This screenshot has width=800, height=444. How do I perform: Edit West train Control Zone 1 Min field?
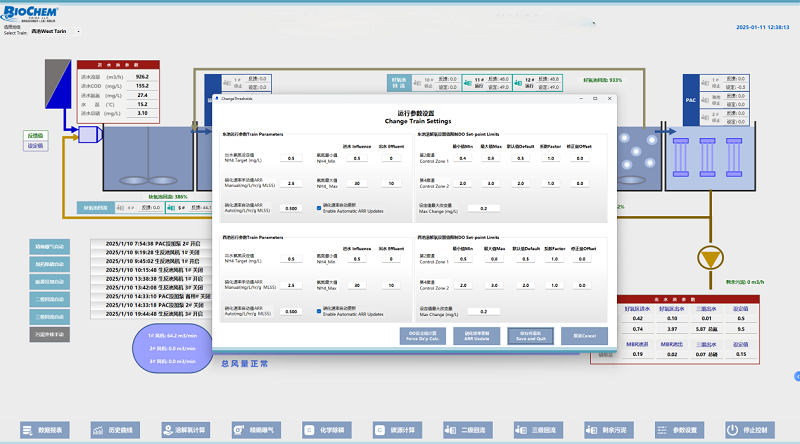463,259
